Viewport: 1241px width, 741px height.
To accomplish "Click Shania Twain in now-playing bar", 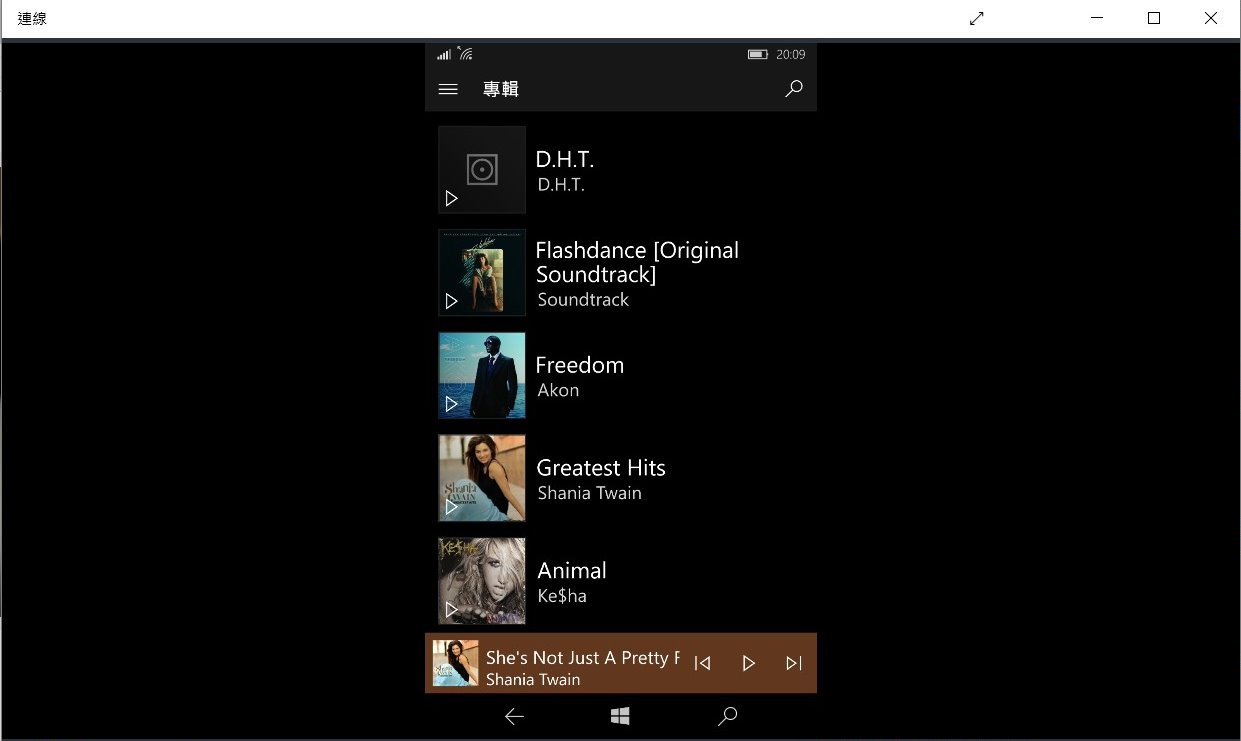I will [x=533, y=679].
